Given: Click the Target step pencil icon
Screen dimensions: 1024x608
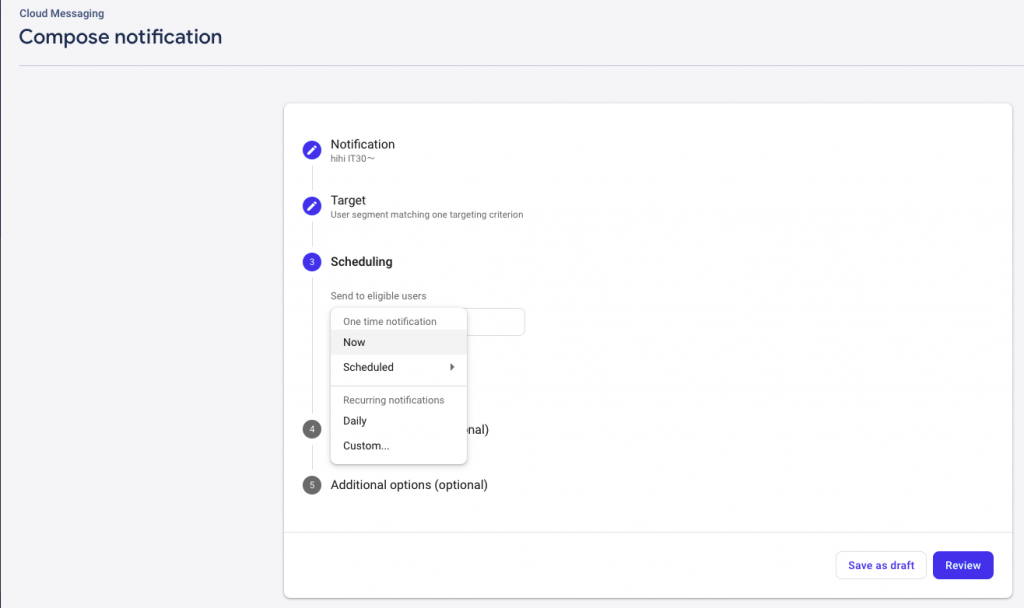Looking at the screenshot, I should point(312,206).
